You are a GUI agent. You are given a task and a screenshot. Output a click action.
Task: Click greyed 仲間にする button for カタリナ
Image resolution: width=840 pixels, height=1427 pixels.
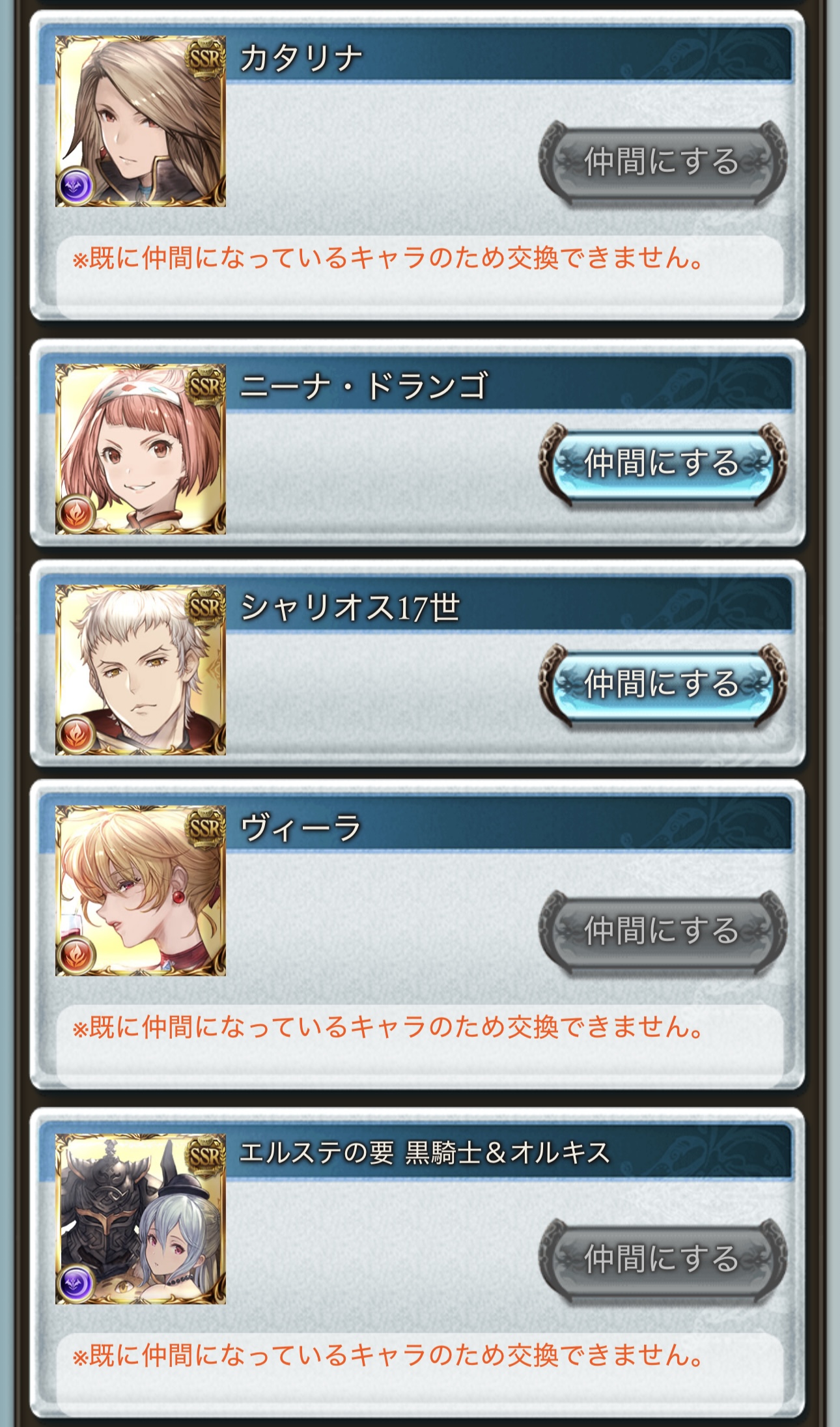point(663,161)
